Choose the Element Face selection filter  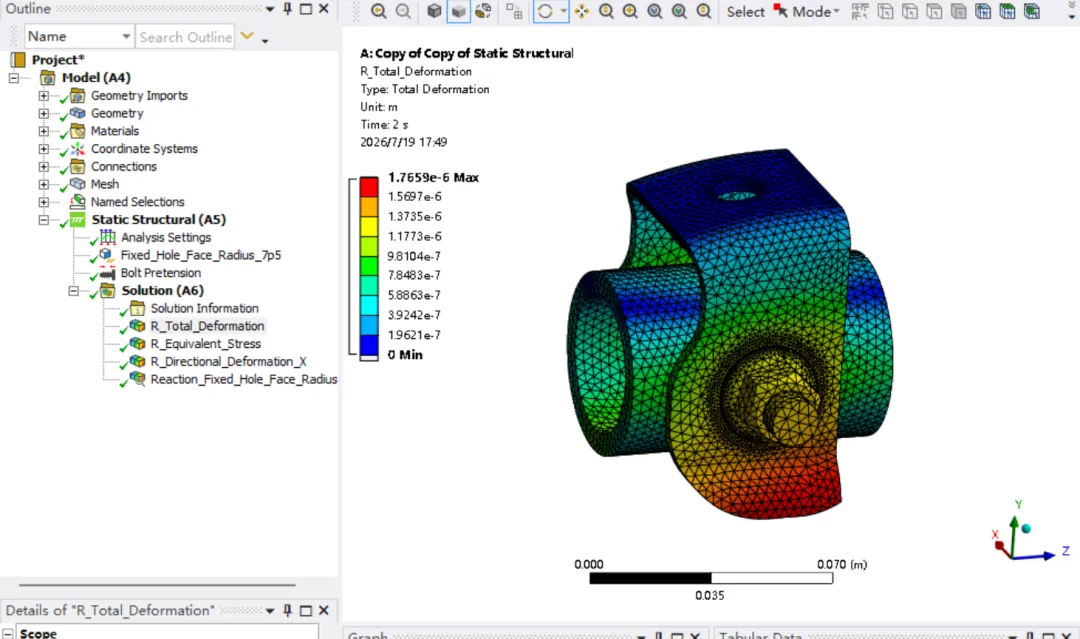pyautogui.click(x=1007, y=11)
